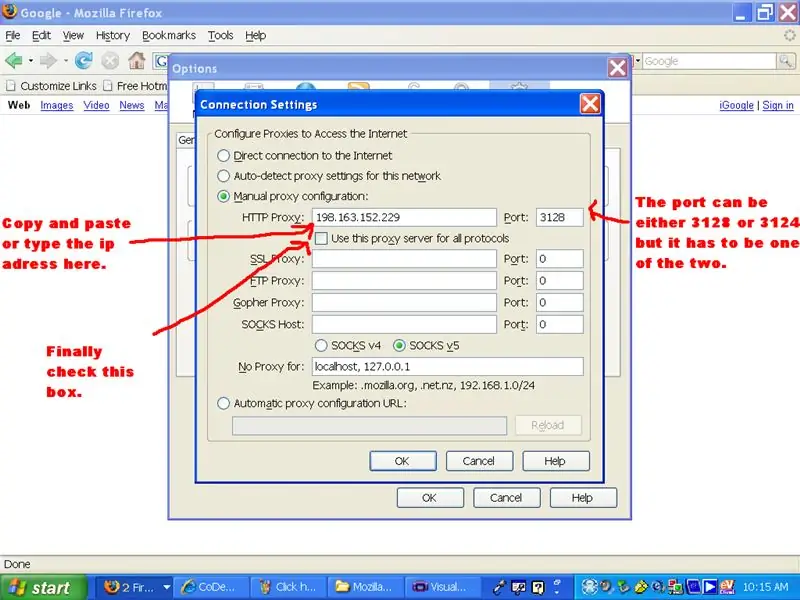Click the FTP Proxy address field
Screen dimensions: 800x600
(404, 281)
